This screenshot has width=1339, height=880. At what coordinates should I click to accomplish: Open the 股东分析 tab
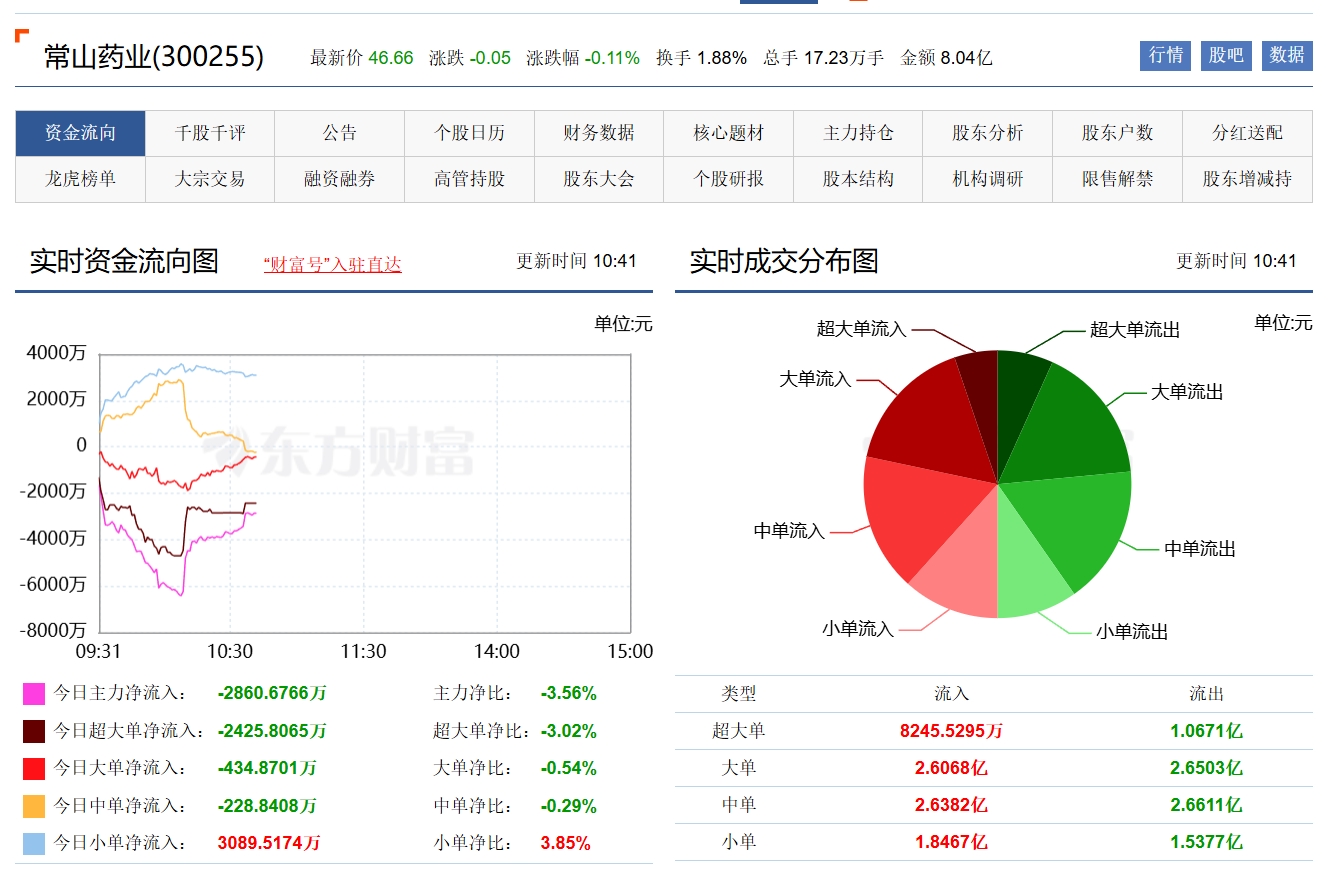pyautogui.click(x=988, y=133)
